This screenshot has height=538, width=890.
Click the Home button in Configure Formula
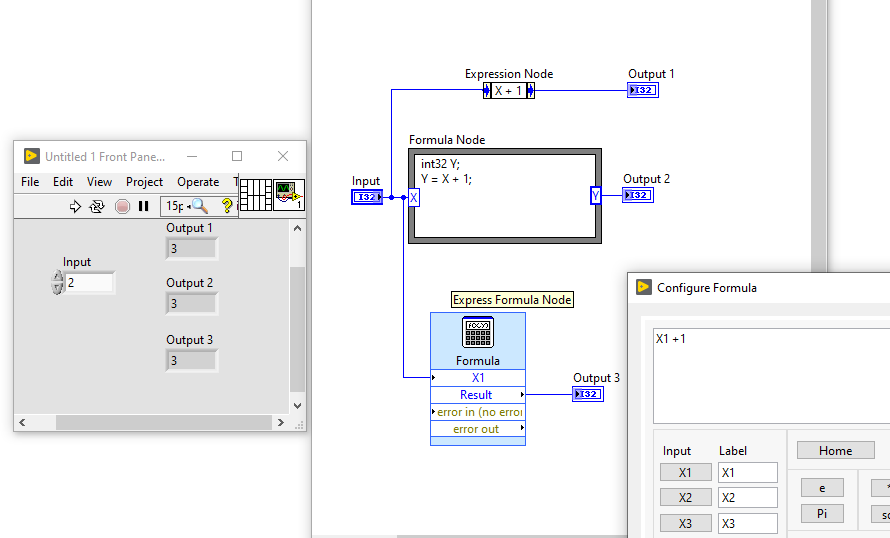click(x=835, y=451)
